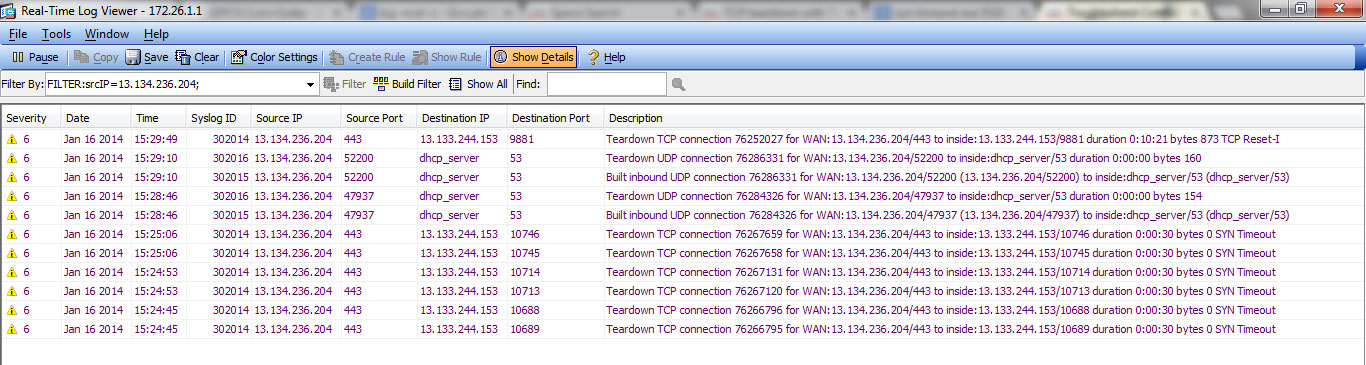
Task: Clear the log entries
Action: [197, 57]
